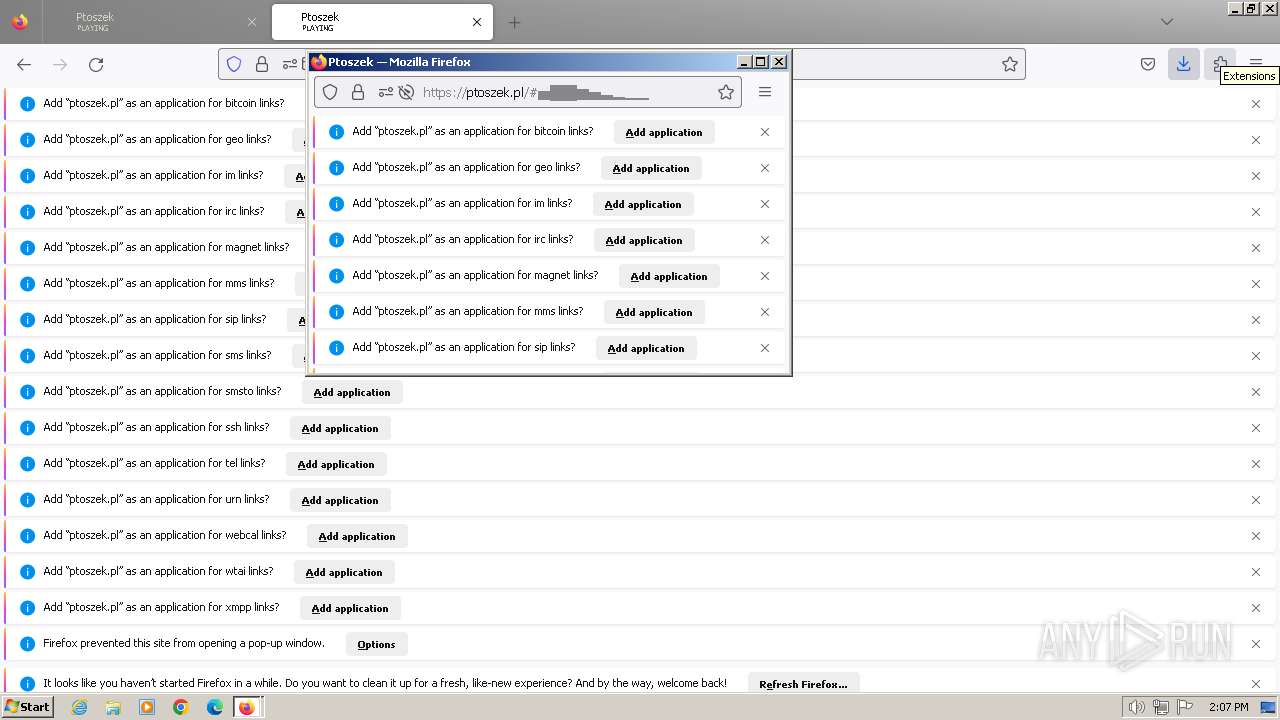Screen dimensions: 1280x720
Task: Dismiss tel links notification bar
Action: [1256, 464]
